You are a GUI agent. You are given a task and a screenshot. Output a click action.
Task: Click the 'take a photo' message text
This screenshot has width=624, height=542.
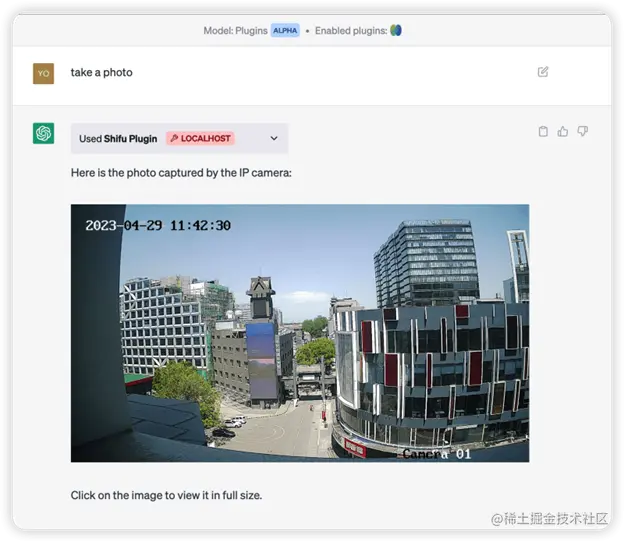(101, 72)
